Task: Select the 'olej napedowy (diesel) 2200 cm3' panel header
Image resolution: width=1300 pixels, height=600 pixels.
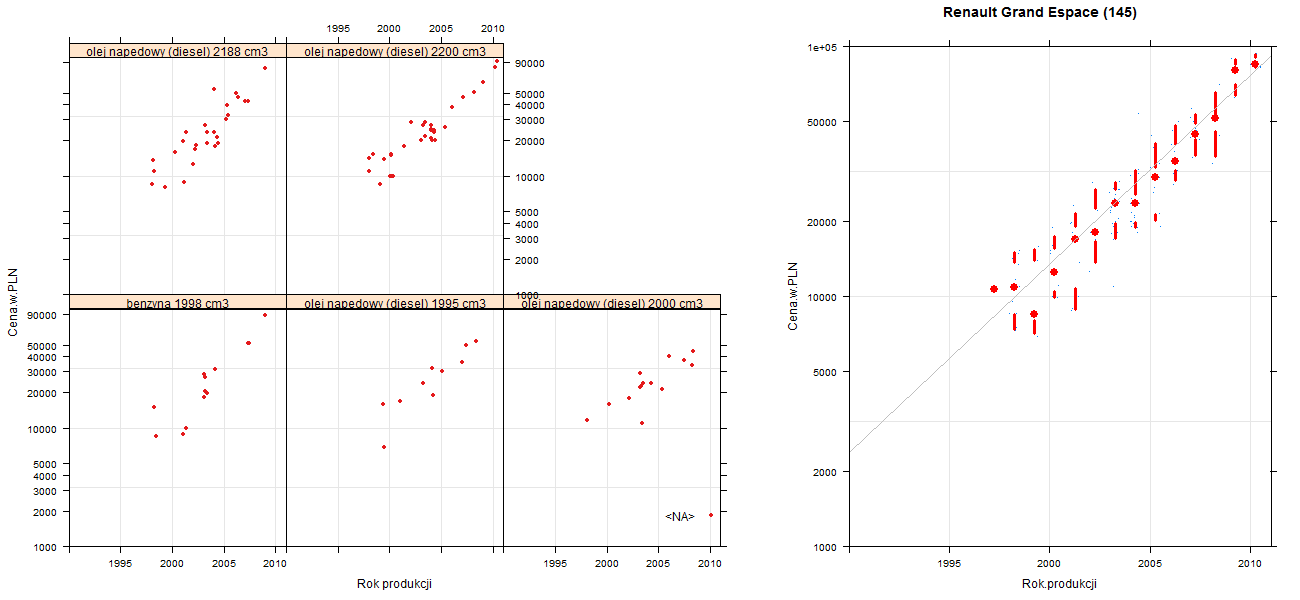Action: 395,51
